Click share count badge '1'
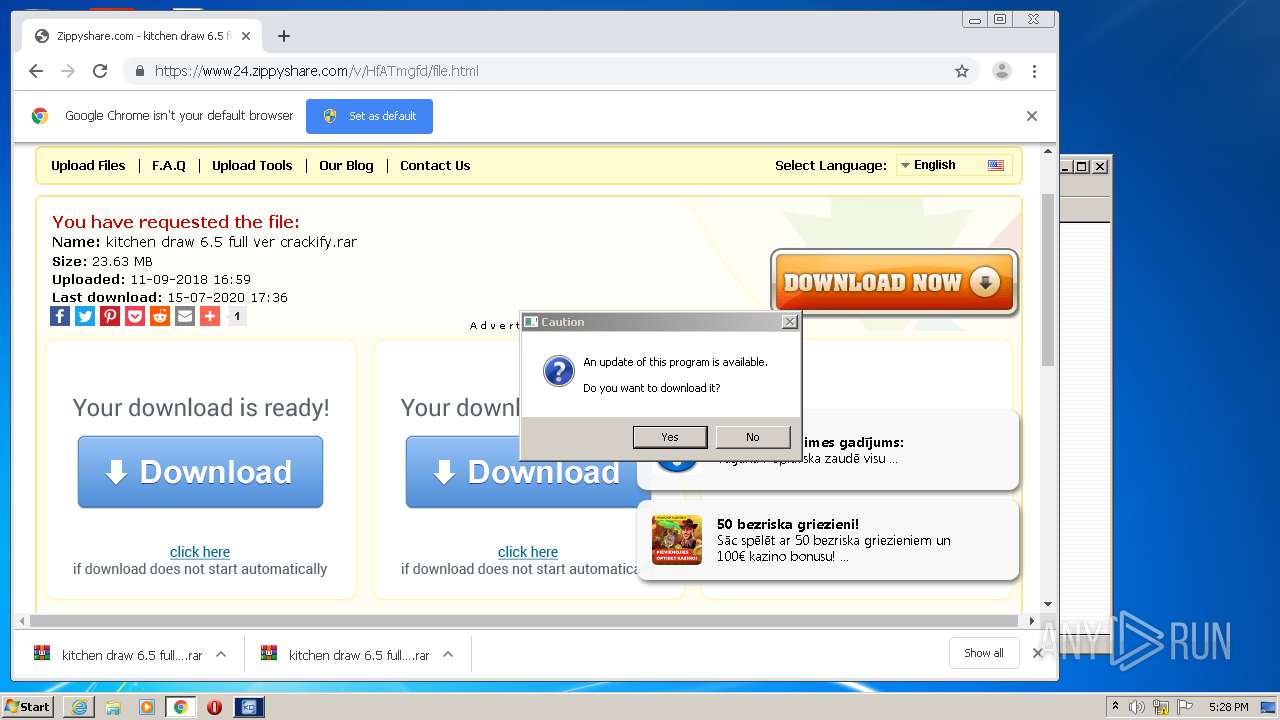1280x720 pixels. [x=237, y=316]
